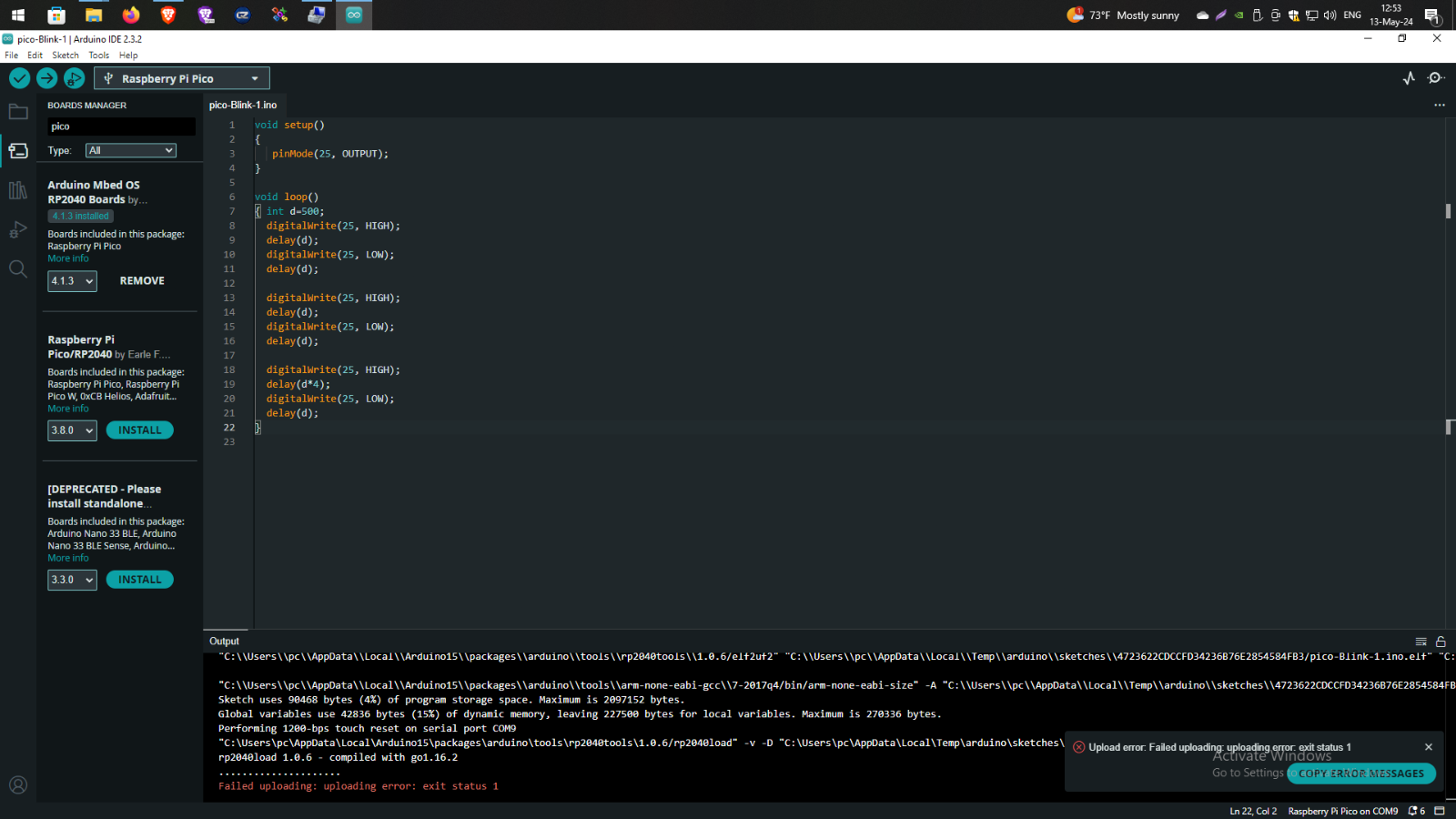Open the Type filter dropdown set to All
The image size is (1456, 819).
[x=131, y=150]
